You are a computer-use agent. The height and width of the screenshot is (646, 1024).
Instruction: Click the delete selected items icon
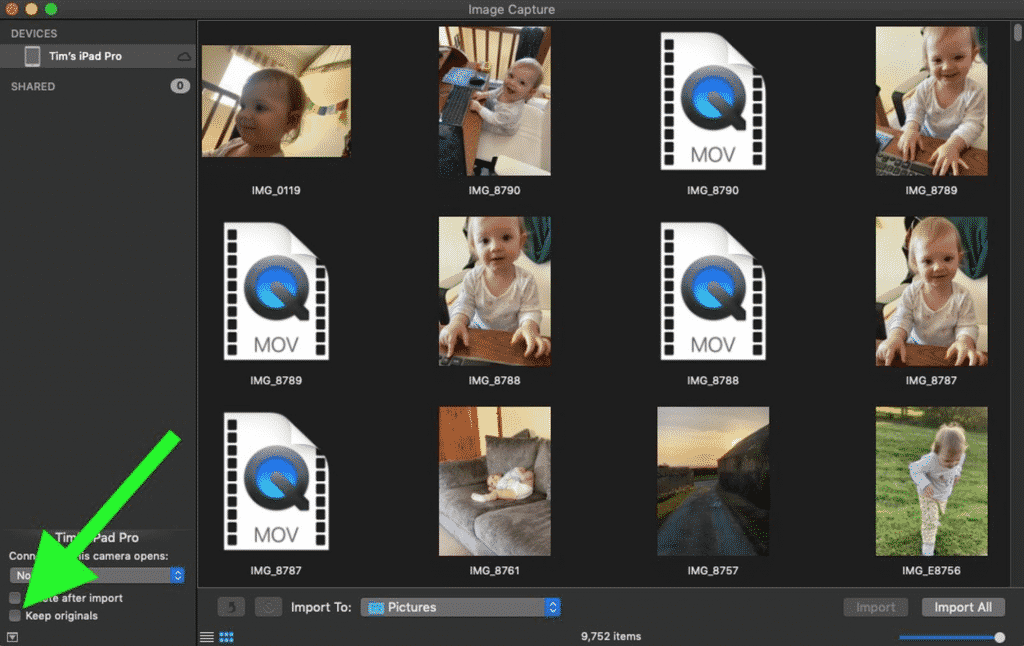(268, 607)
